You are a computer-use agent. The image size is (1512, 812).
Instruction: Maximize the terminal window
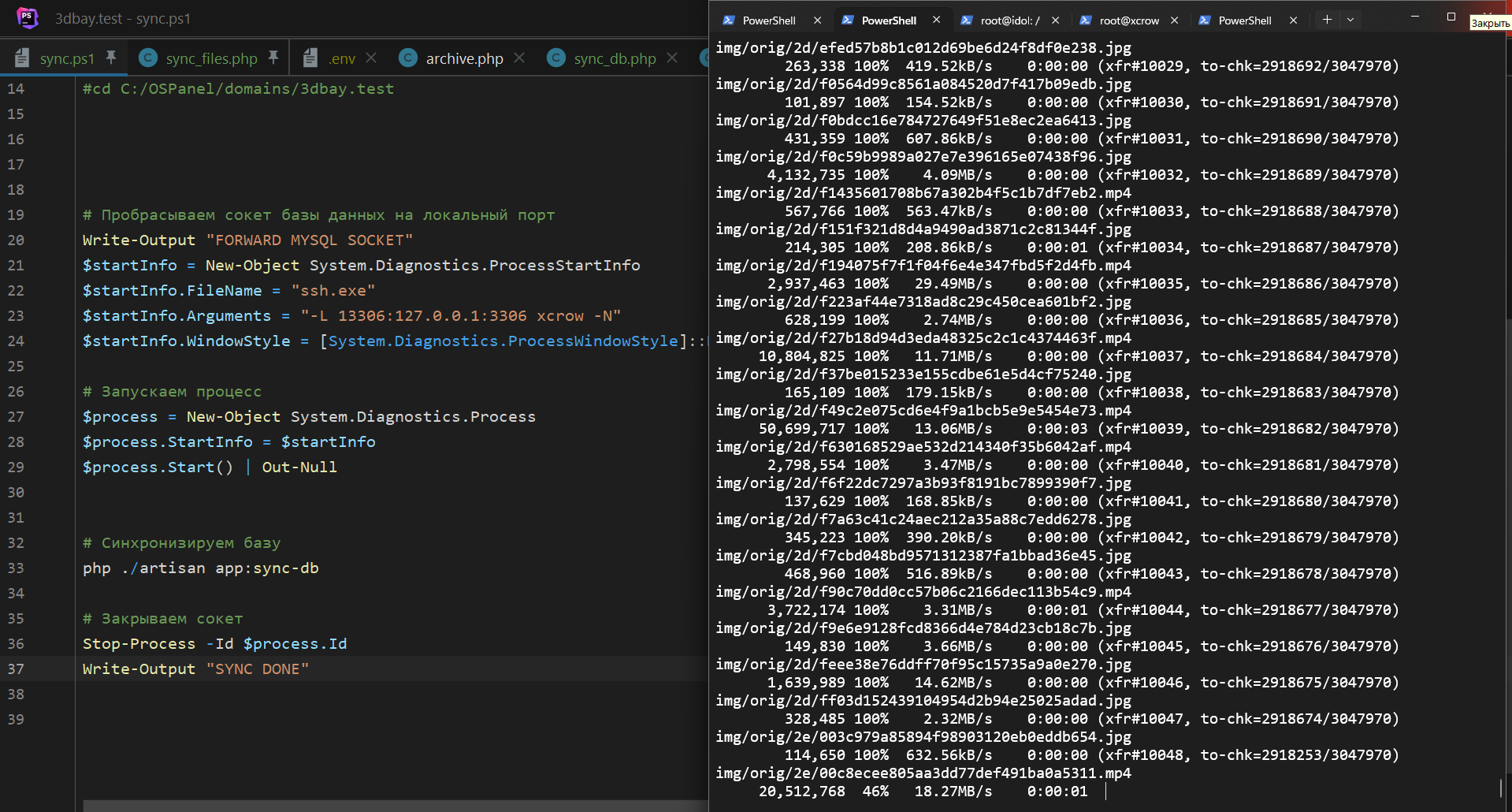point(1451,17)
